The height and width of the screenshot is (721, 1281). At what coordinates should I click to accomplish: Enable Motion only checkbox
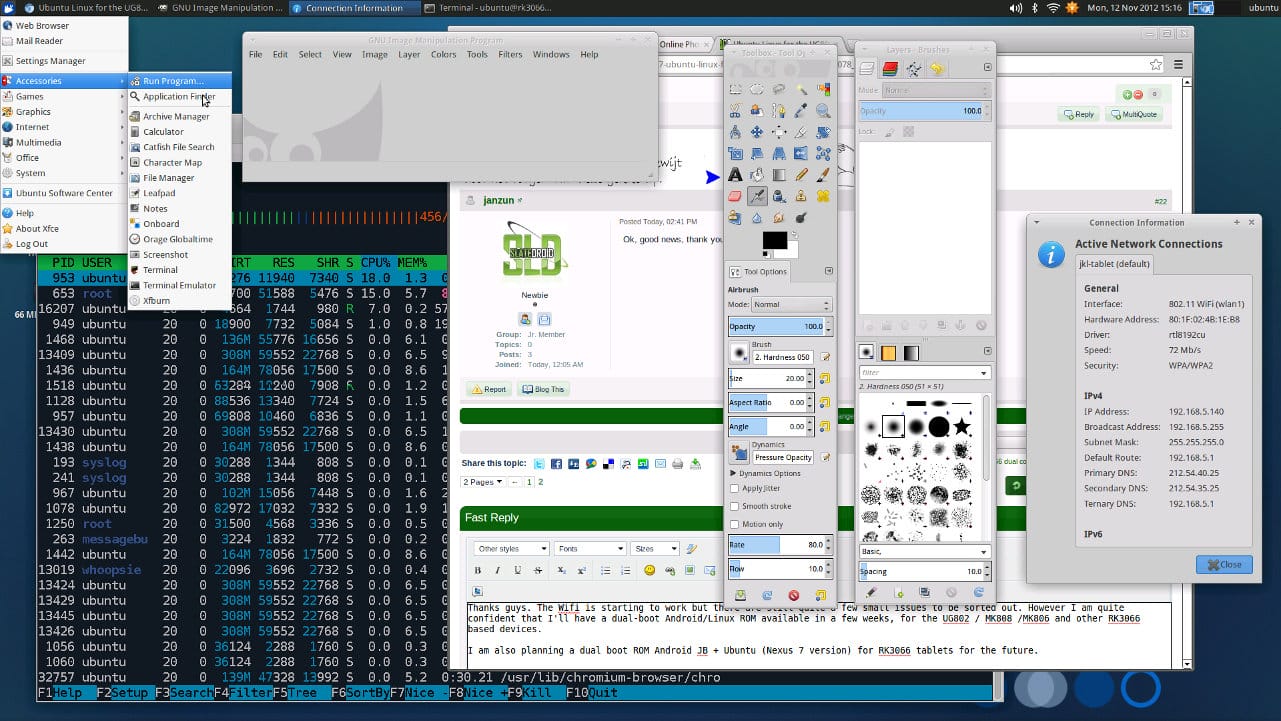(x=734, y=524)
